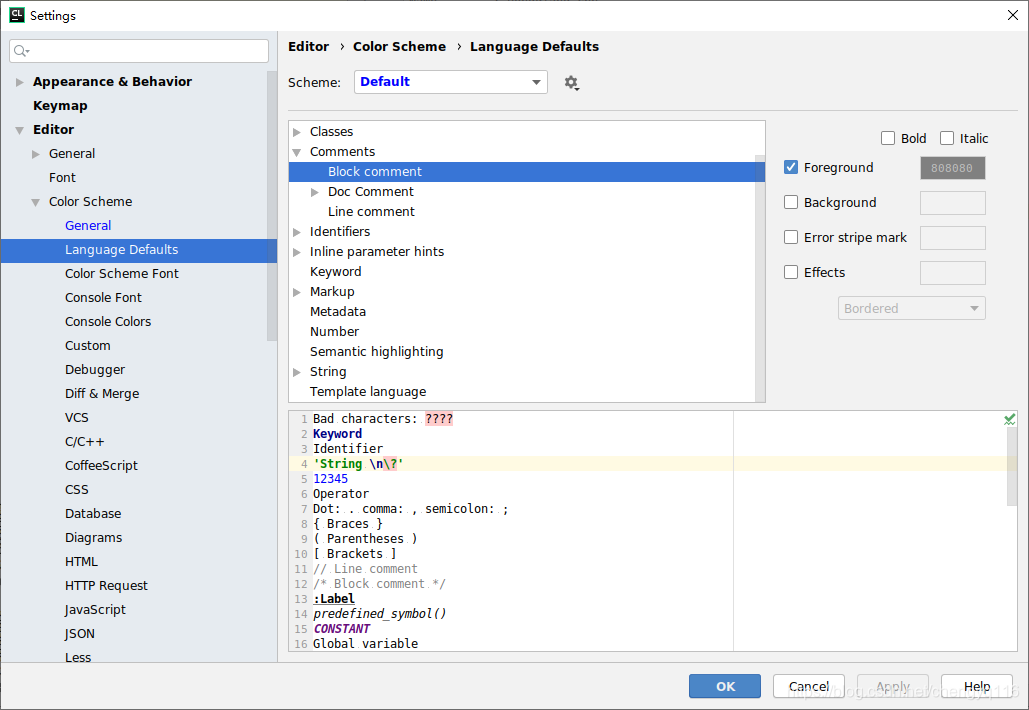Open Diff & Merge color settings

(x=102, y=394)
